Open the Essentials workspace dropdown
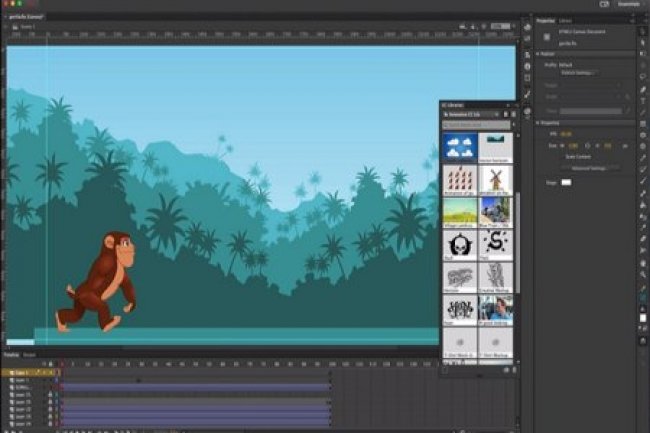Image resolution: width=650 pixels, height=433 pixels. [x=626, y=4]
